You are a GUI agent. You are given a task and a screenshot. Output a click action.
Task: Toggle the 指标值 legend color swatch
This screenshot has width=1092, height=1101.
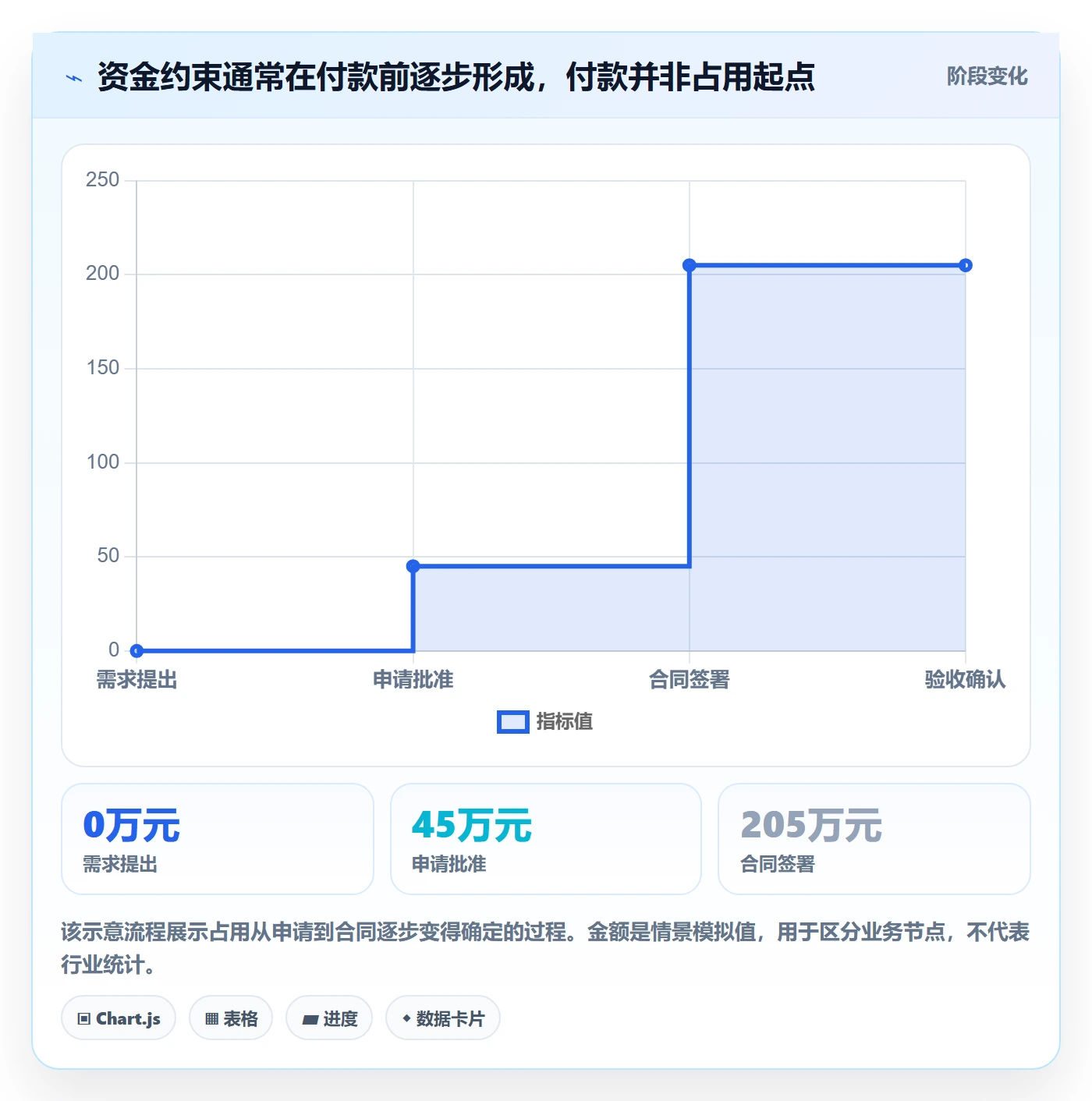click(513, 722)
